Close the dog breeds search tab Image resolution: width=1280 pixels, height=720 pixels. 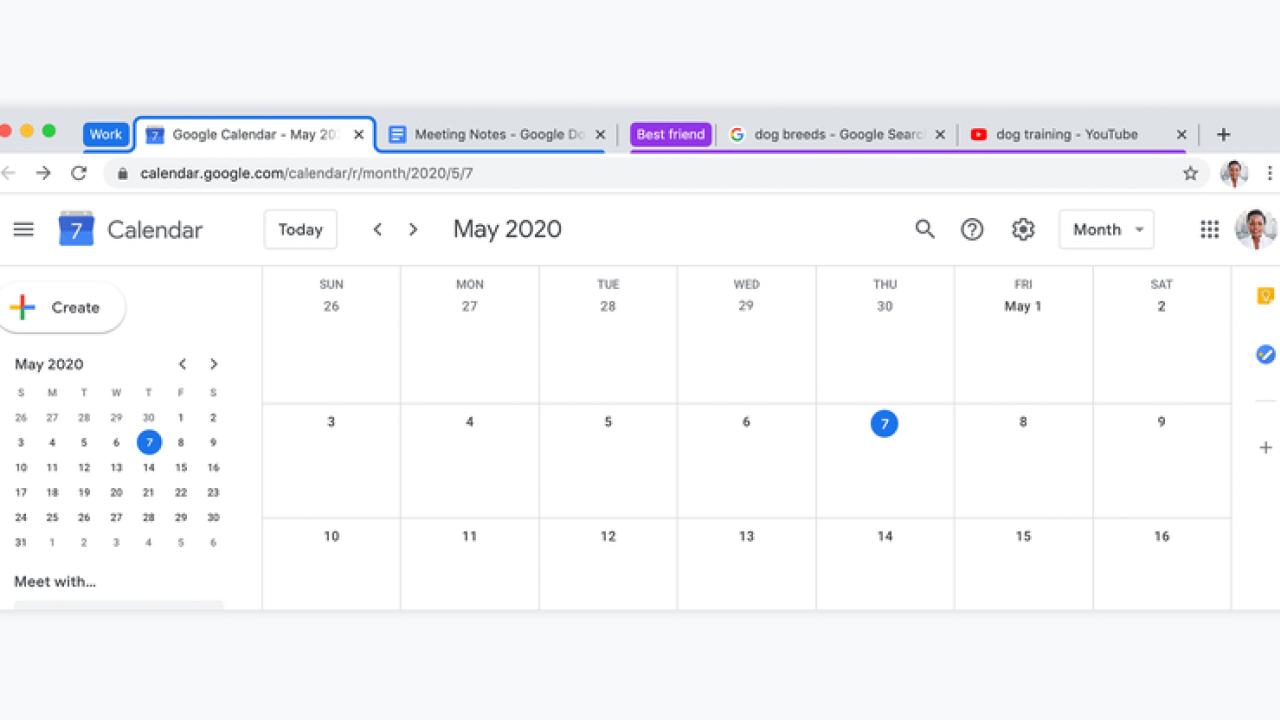(940, 134)
